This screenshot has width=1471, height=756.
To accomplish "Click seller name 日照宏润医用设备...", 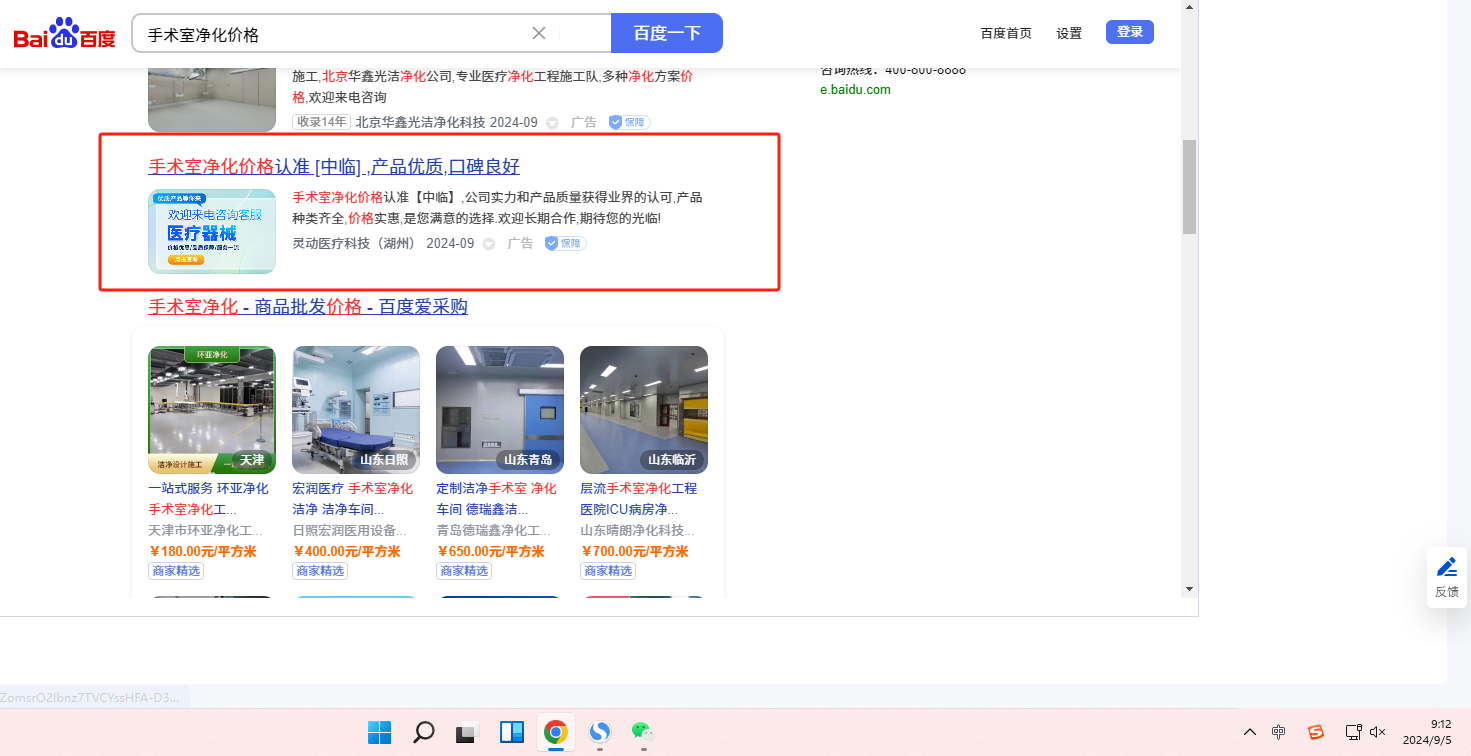I will pyautogui.click(x=350, y=530).
